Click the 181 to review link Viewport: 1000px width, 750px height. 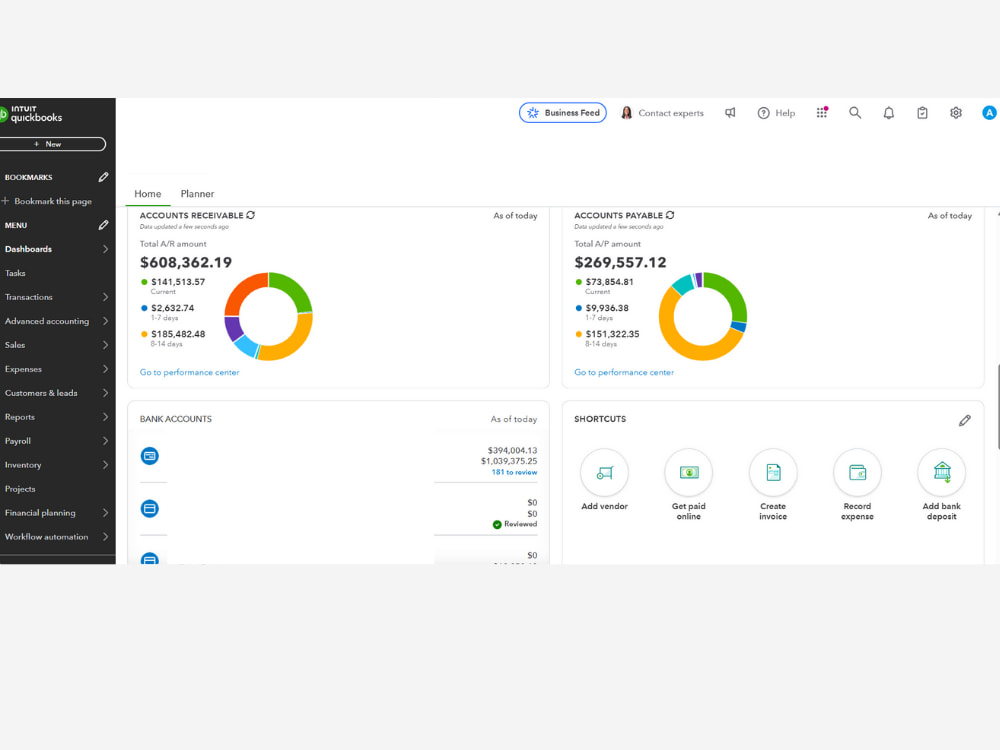tap(514, 473)
